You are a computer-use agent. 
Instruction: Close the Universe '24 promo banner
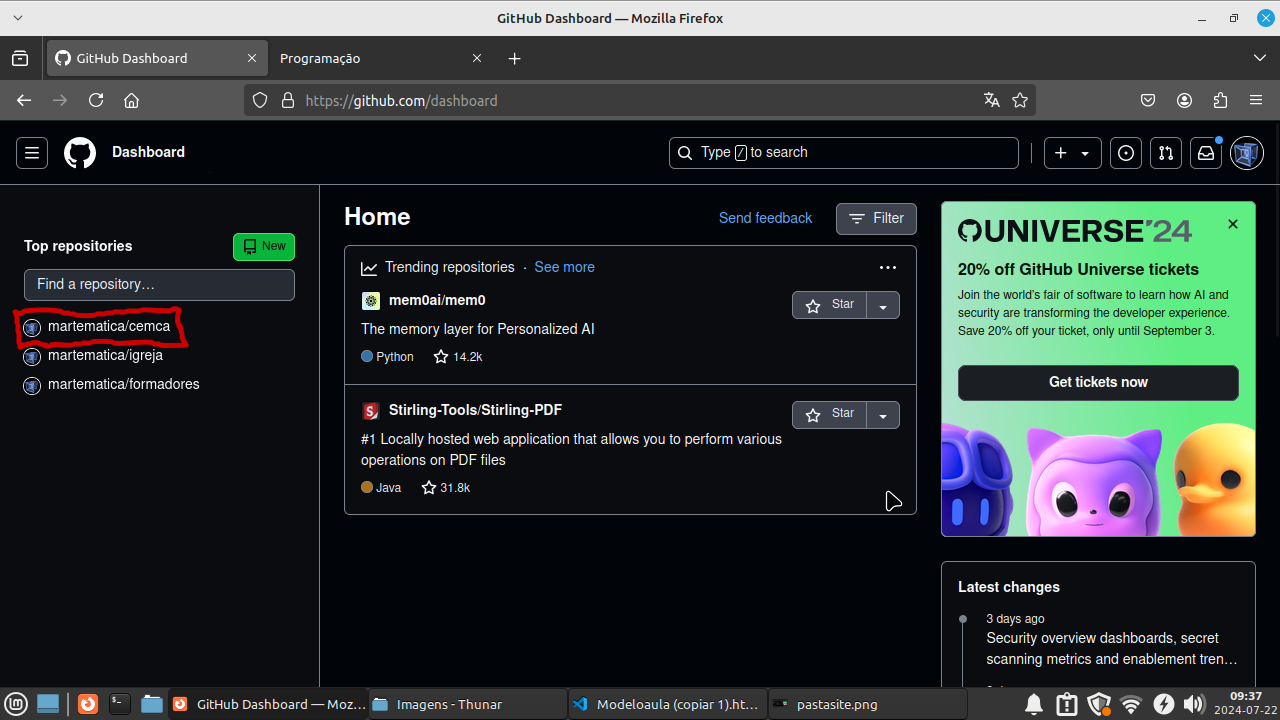pyautogui.click(x=1233, y=224)
